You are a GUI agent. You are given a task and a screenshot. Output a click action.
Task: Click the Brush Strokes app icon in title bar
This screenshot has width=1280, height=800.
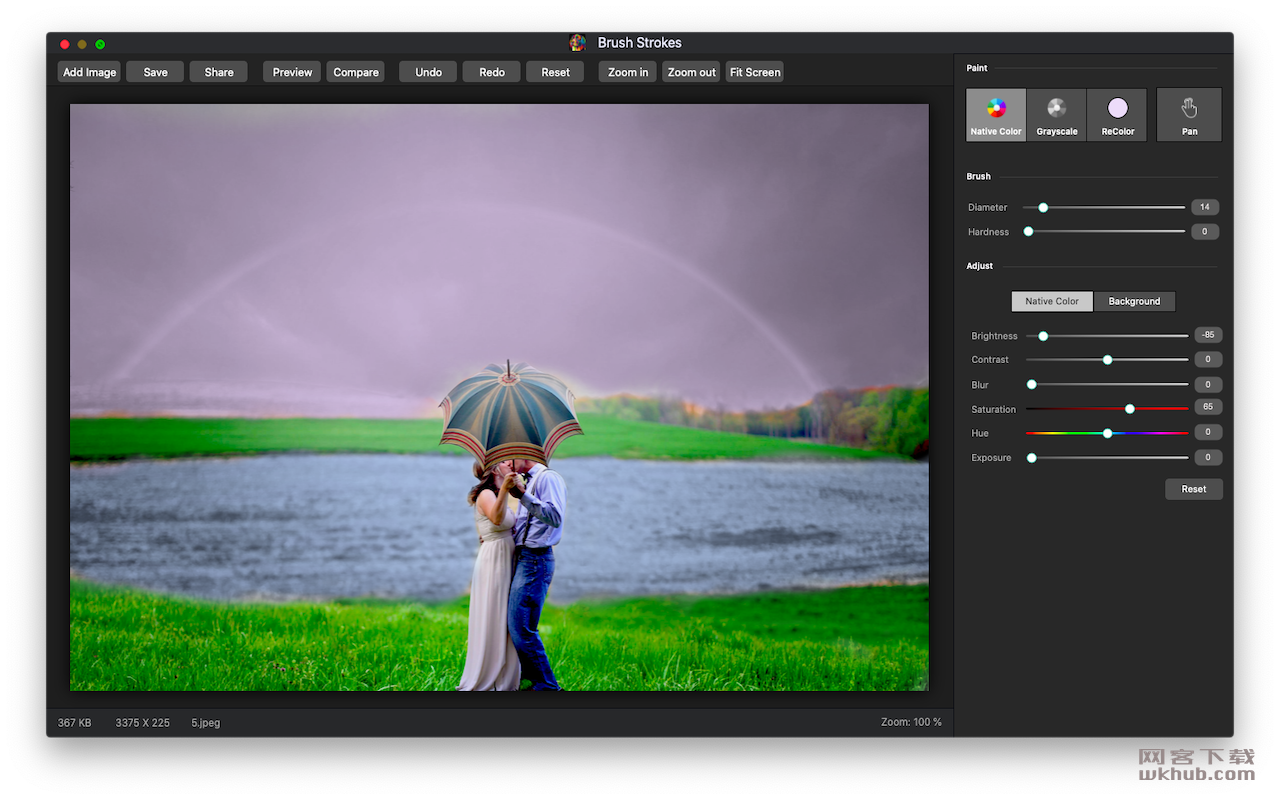[578, 42]
